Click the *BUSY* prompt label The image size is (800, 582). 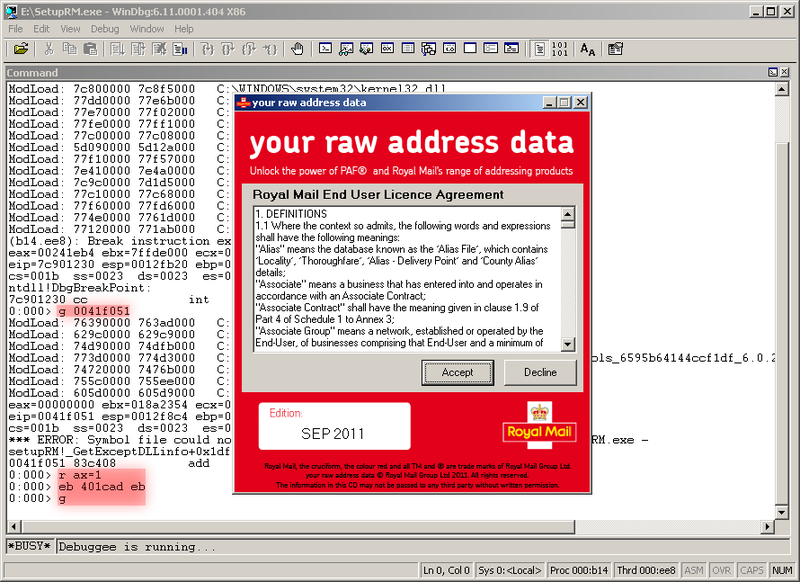coord(30,546)
